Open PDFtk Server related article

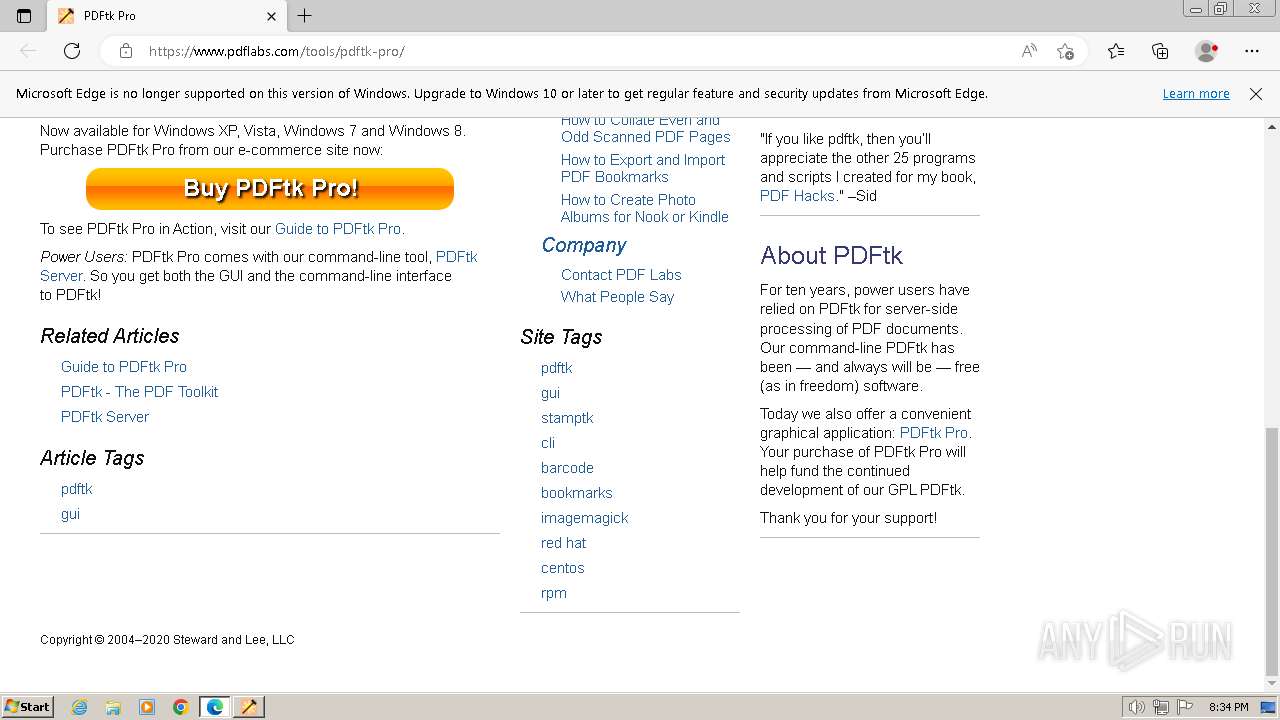105,417
